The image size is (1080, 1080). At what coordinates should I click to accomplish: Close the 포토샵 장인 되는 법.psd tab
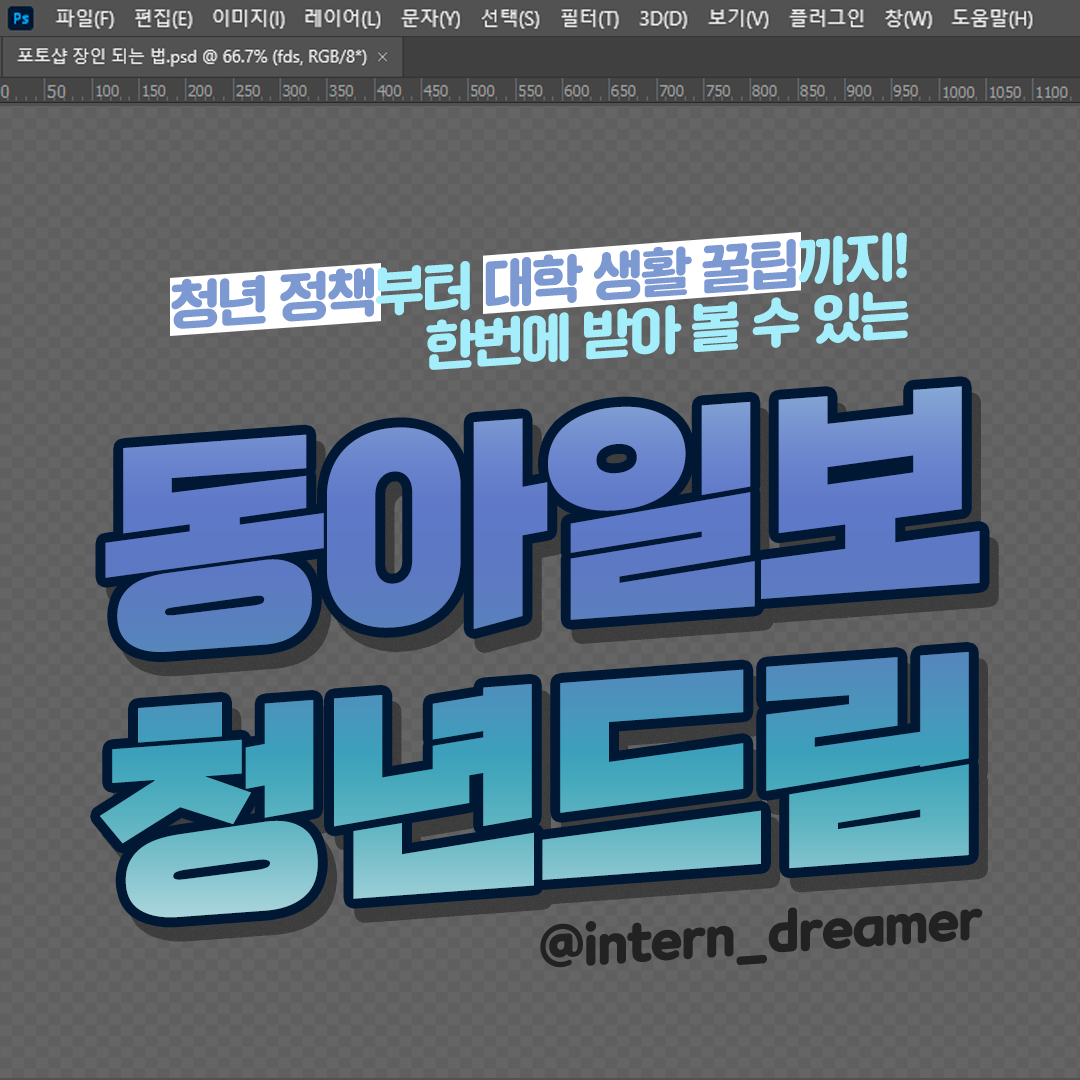pyautogui.click(x=382, y=57)
